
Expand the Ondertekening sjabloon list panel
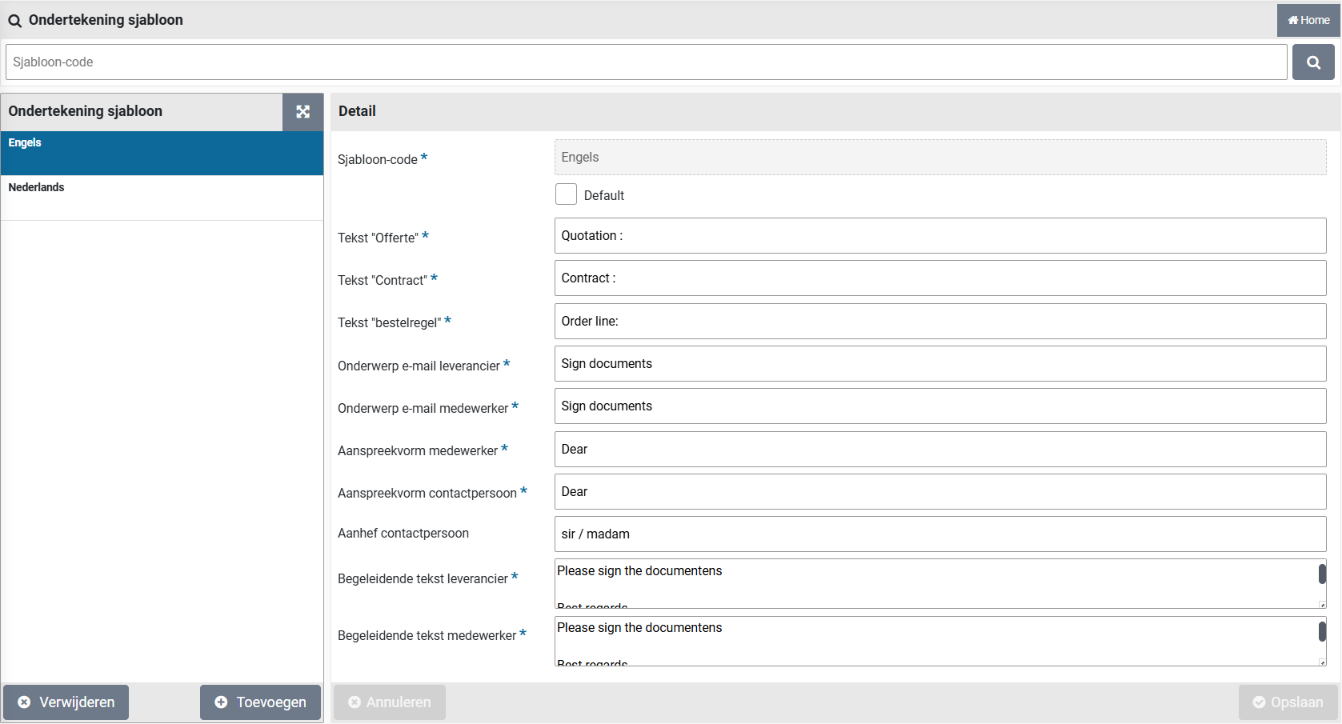click(302, 112)
